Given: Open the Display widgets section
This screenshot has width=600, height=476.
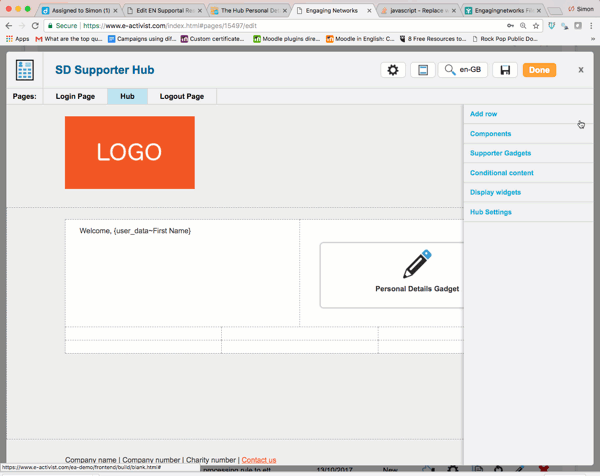Looking at the screenshot, I should [x=495, y=192].
